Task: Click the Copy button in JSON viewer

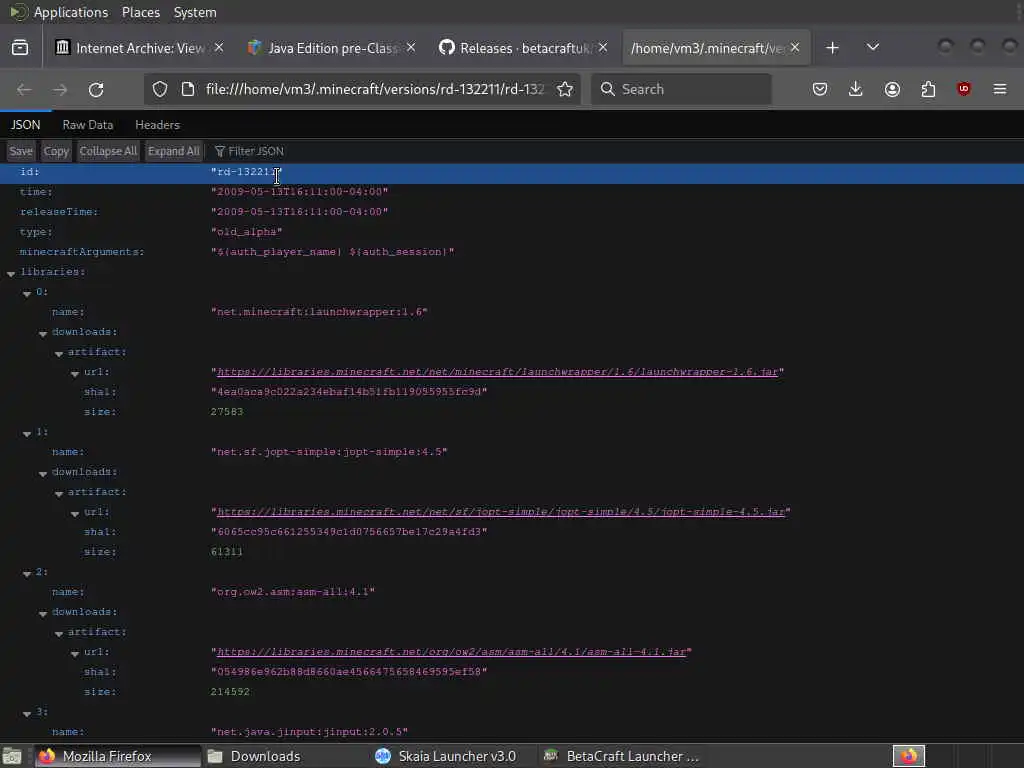Action: 56,151
